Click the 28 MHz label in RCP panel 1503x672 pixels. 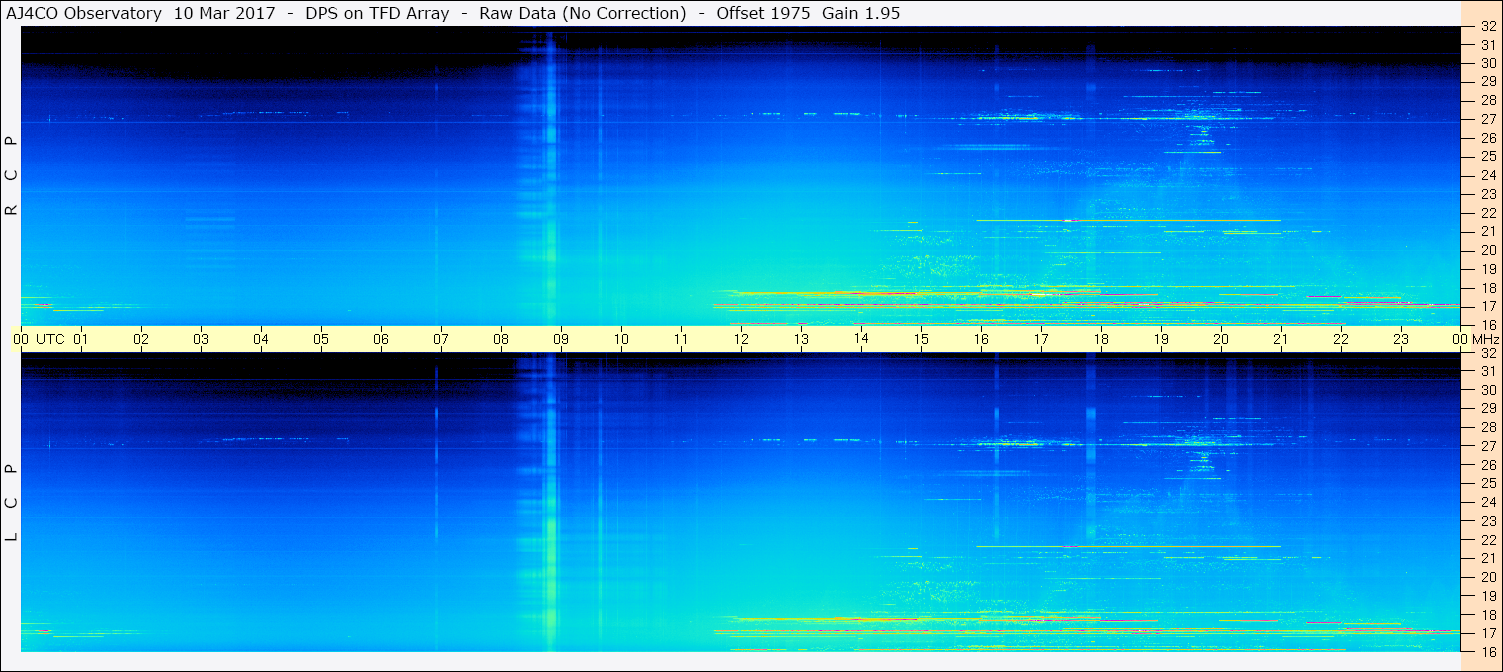coord(1487,101)
